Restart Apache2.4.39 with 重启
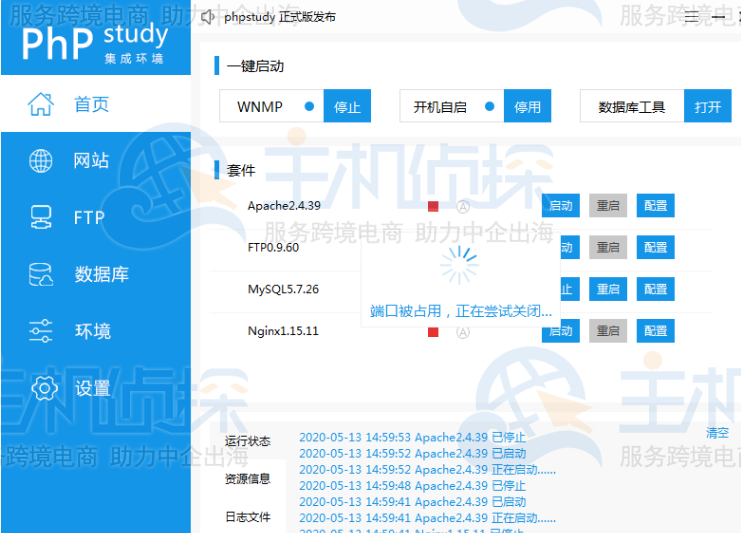This screenshot has height=533, width=741. pos(608,206)
